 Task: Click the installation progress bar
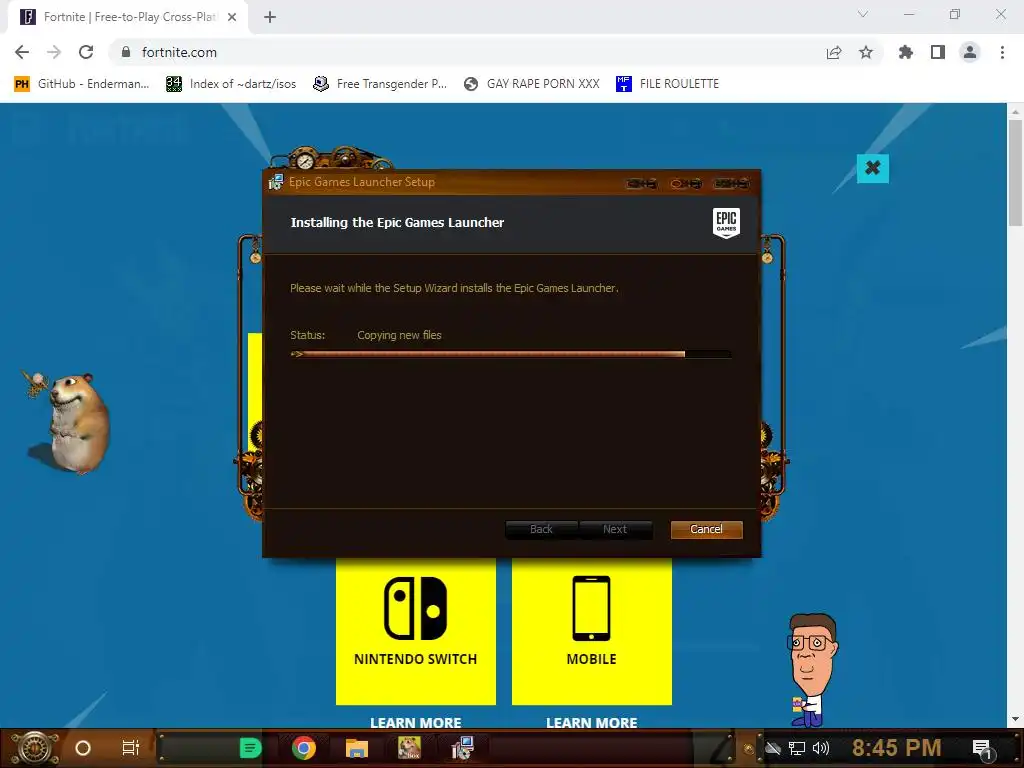pos(511,354)
